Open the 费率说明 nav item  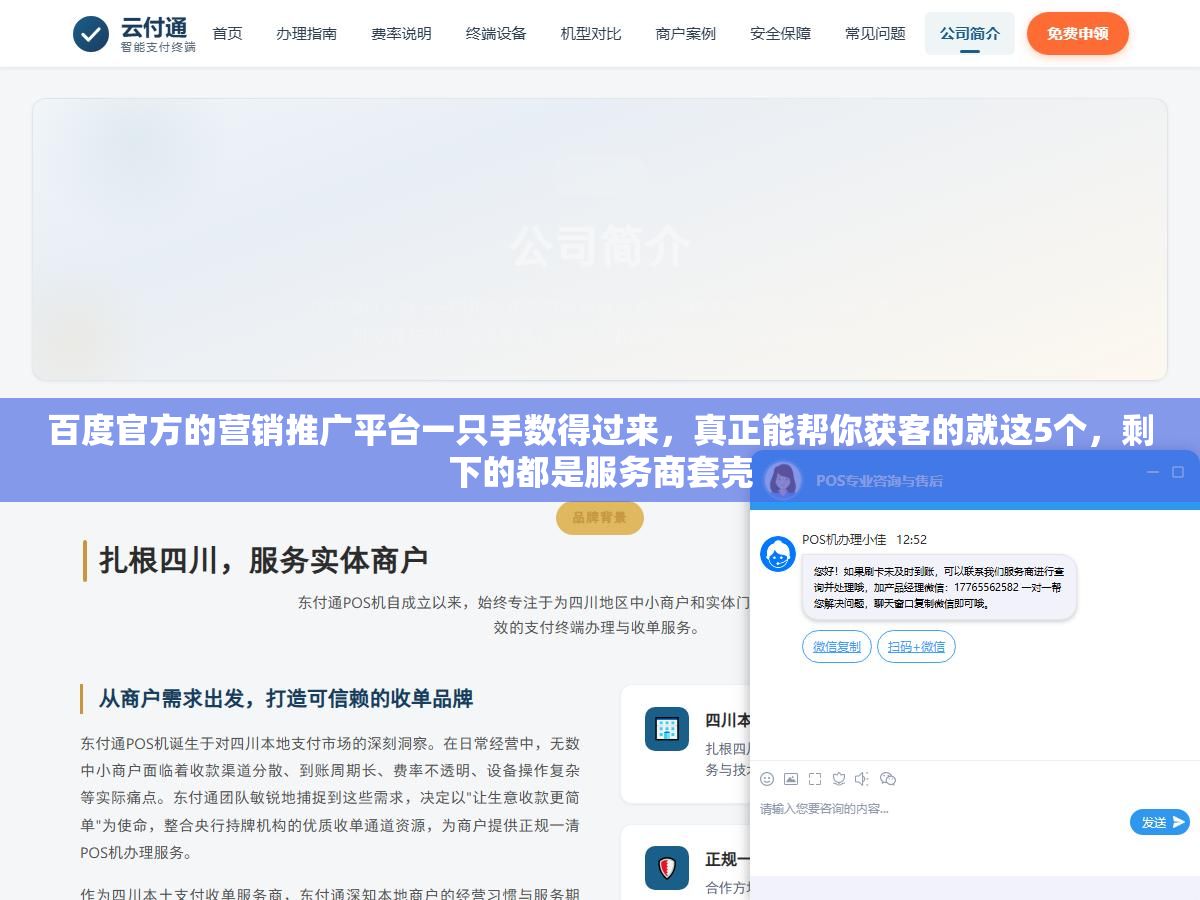(401, 34)
